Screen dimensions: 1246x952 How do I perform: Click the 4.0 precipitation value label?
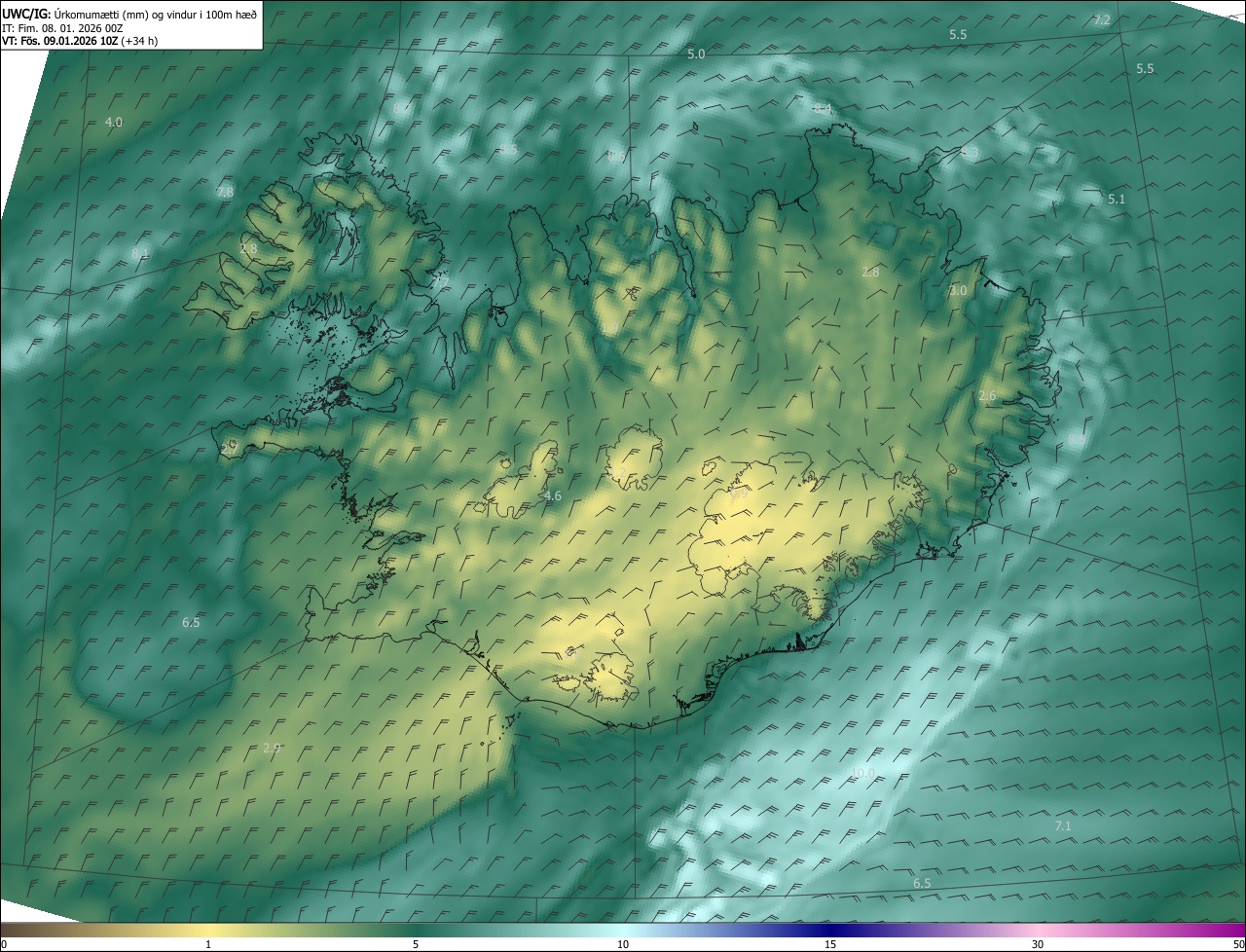point(114,122)
